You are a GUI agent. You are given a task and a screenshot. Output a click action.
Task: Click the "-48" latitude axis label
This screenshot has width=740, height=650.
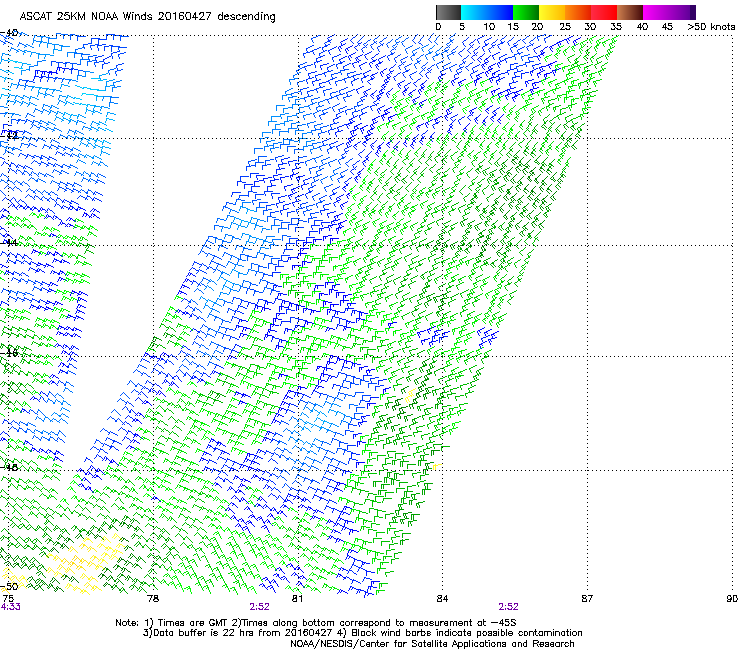9,467
